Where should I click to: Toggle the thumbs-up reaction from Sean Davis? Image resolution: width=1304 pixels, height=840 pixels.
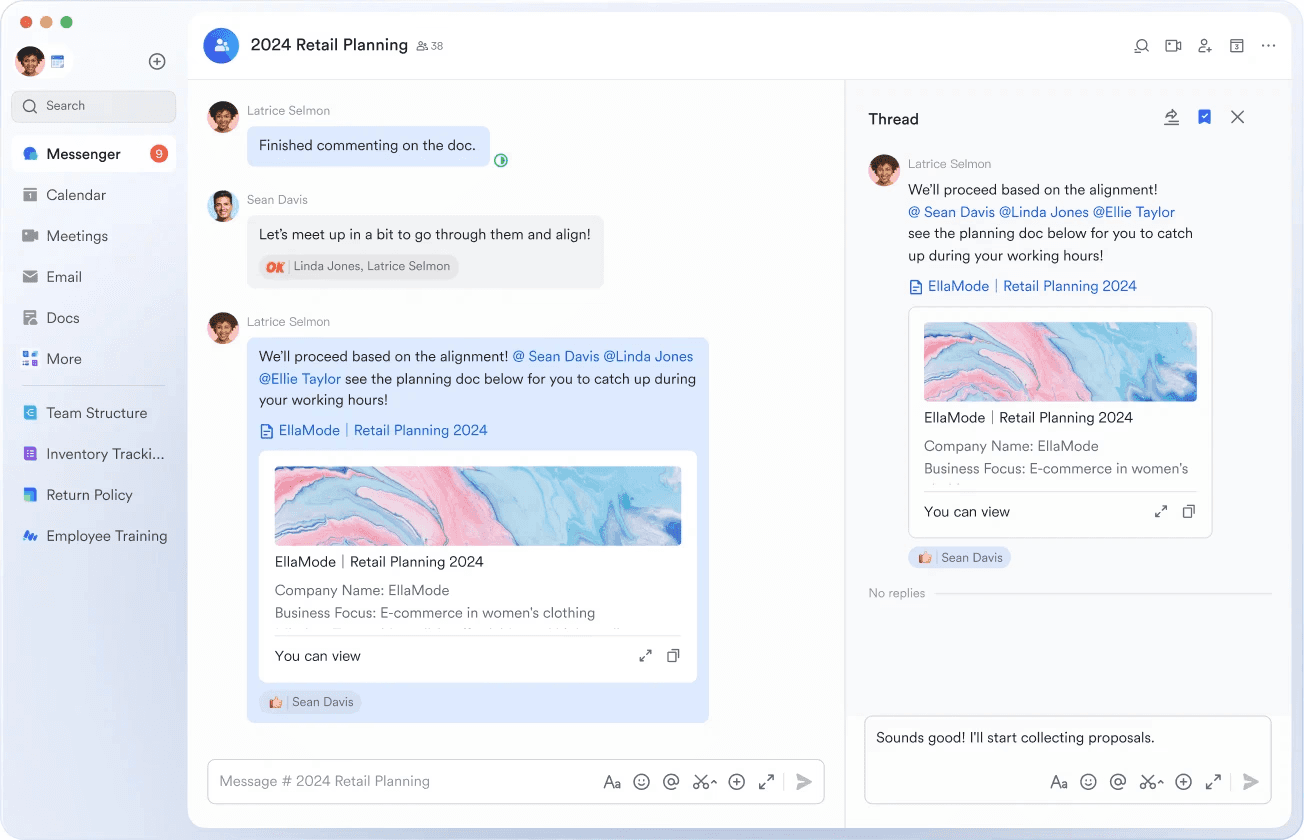[x=310, y=701]
